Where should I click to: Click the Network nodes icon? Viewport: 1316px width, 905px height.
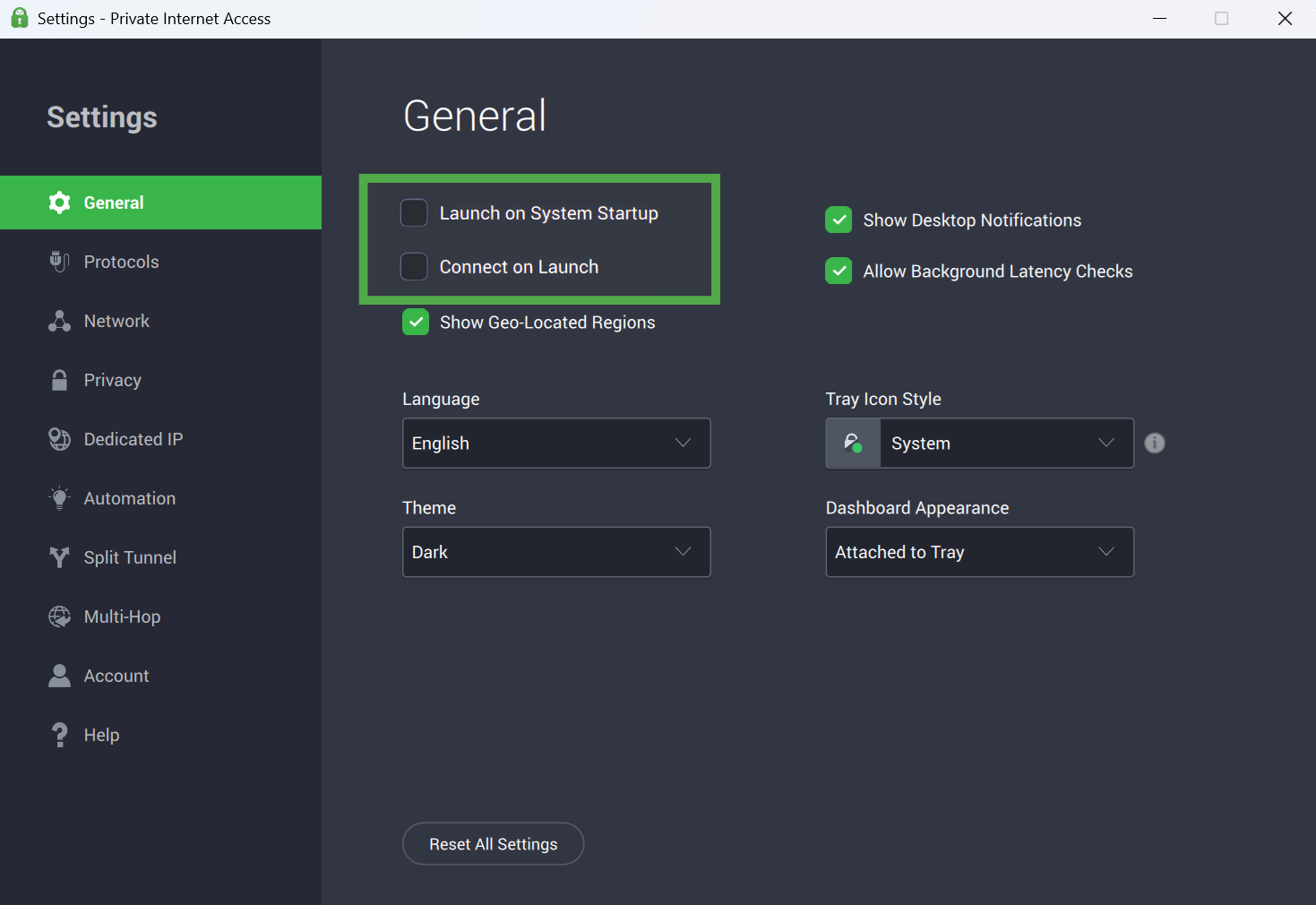pos(59,321)
